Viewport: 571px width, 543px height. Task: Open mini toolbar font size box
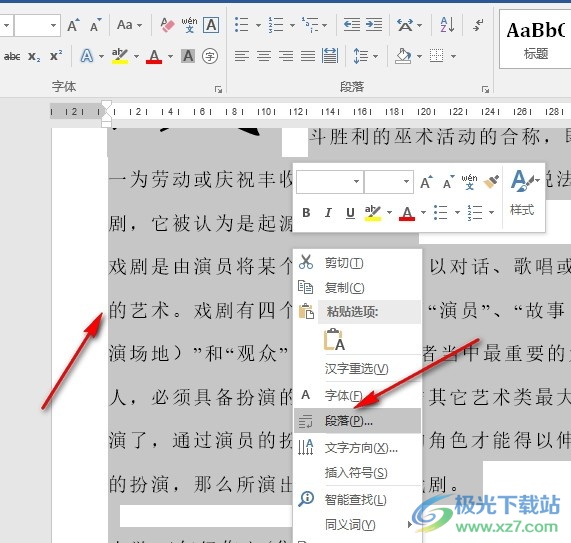click(389, 181)
